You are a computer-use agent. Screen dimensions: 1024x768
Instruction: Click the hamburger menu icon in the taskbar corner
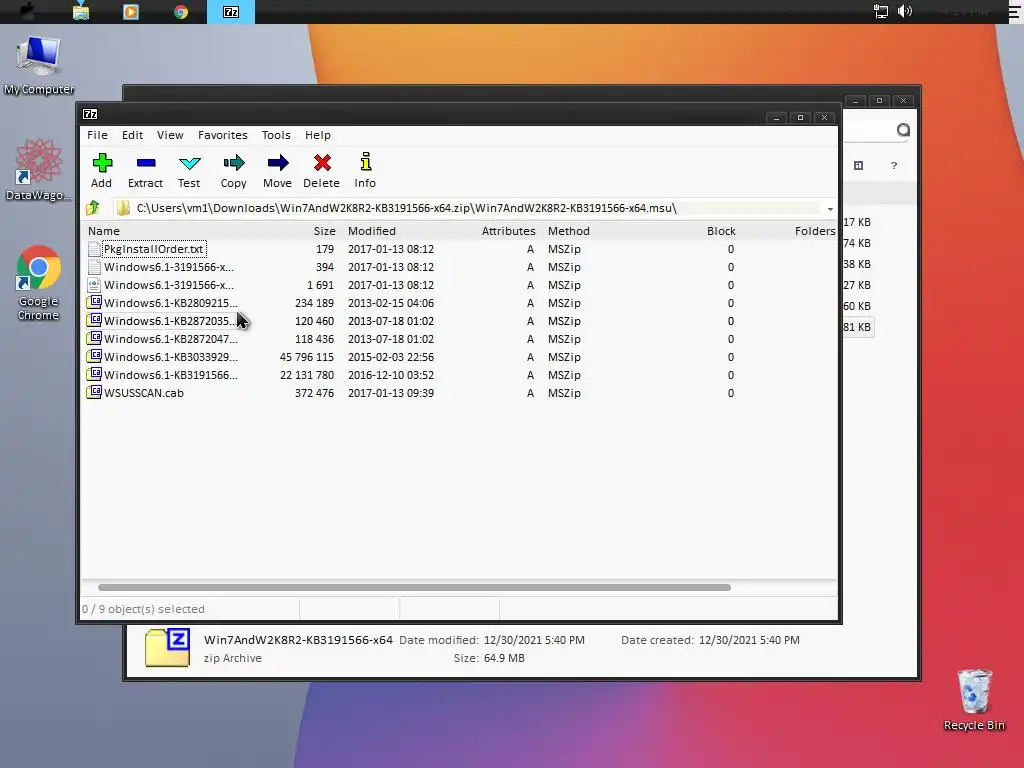tap(1015, 11)
